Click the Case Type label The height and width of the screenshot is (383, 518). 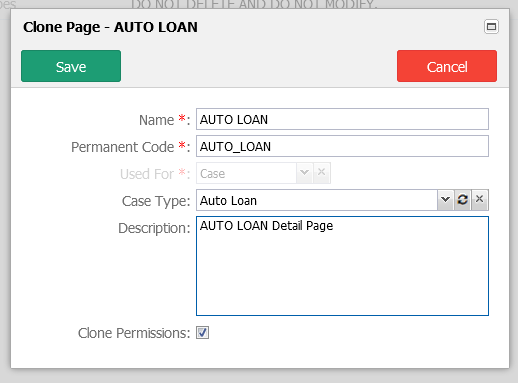pyautogui.click(x=156, y=201)
